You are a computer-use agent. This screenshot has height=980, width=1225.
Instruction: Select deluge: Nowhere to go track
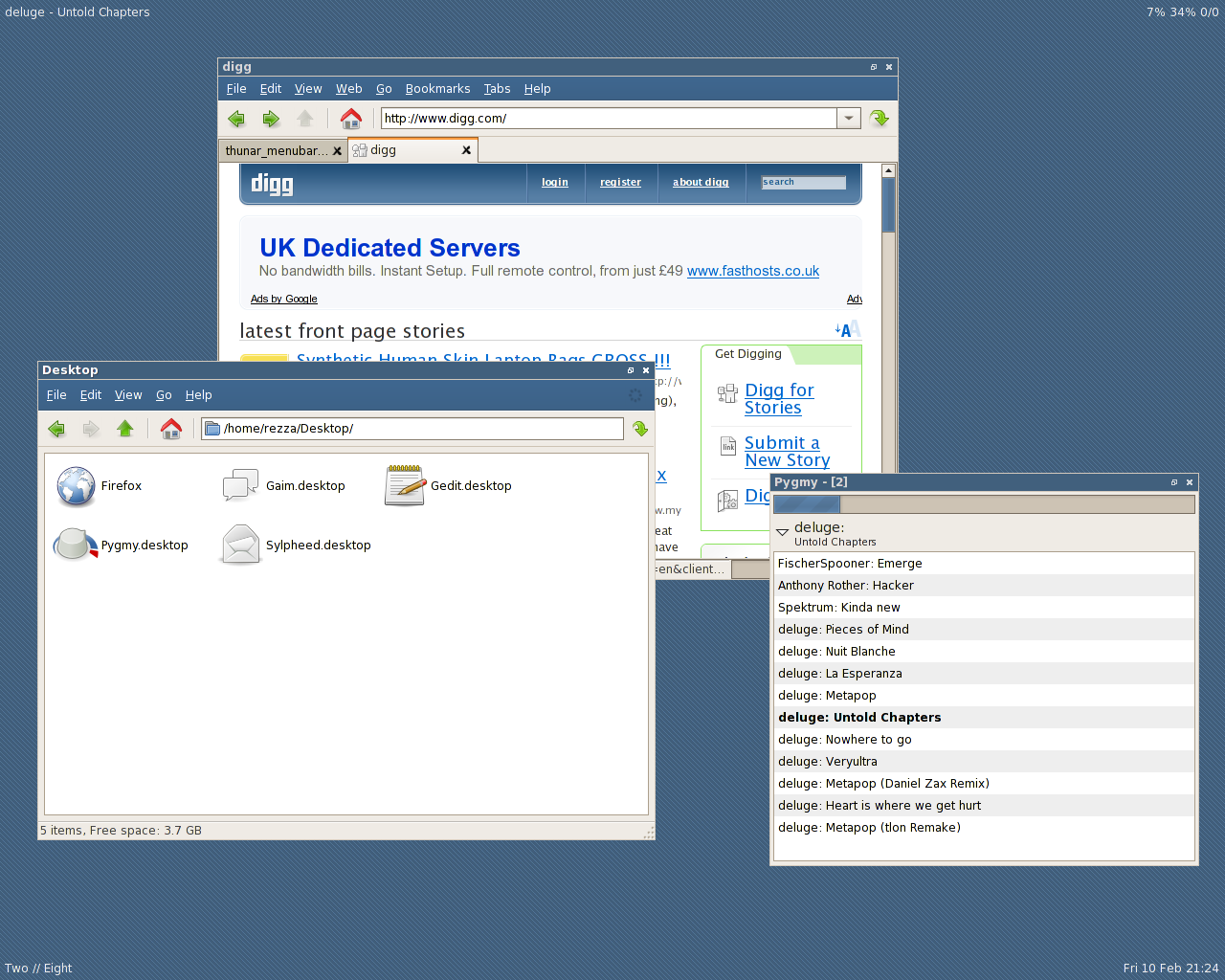coord(984,740)
